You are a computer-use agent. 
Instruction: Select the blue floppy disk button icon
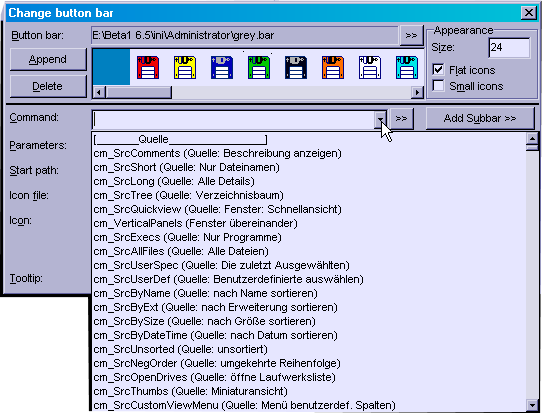(x=222, y=67)
